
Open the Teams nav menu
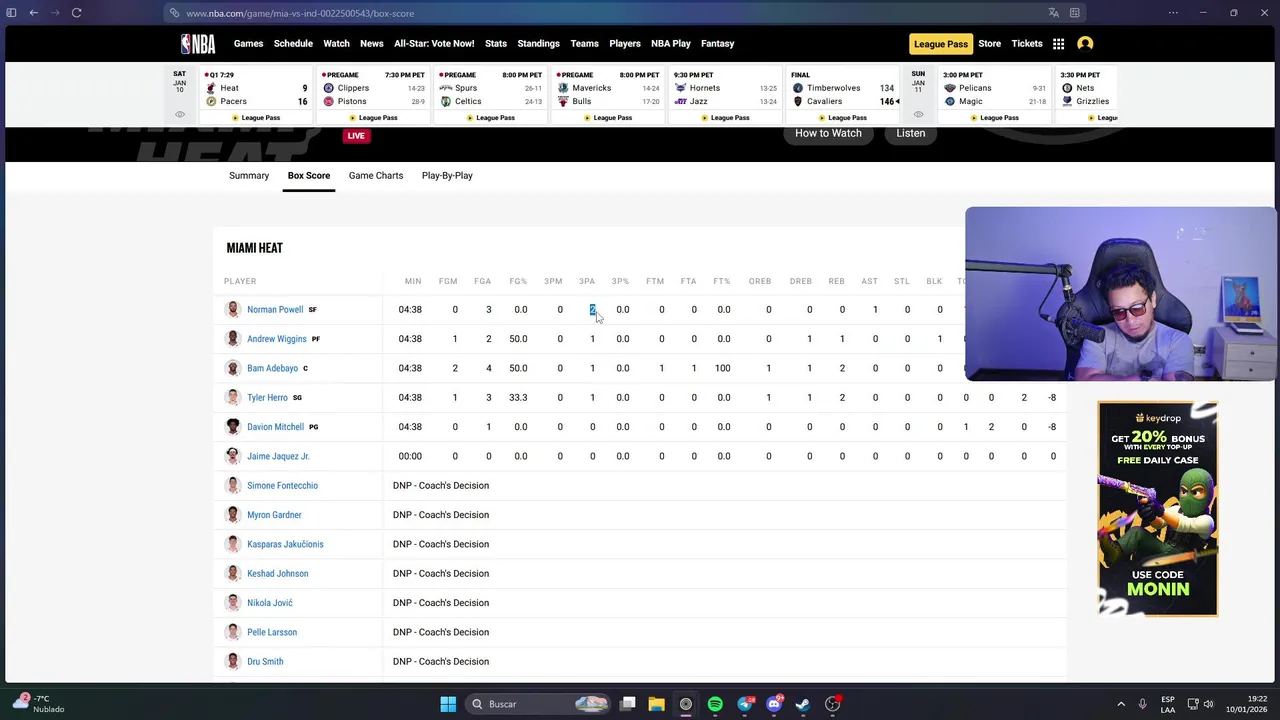pos(584,44)
